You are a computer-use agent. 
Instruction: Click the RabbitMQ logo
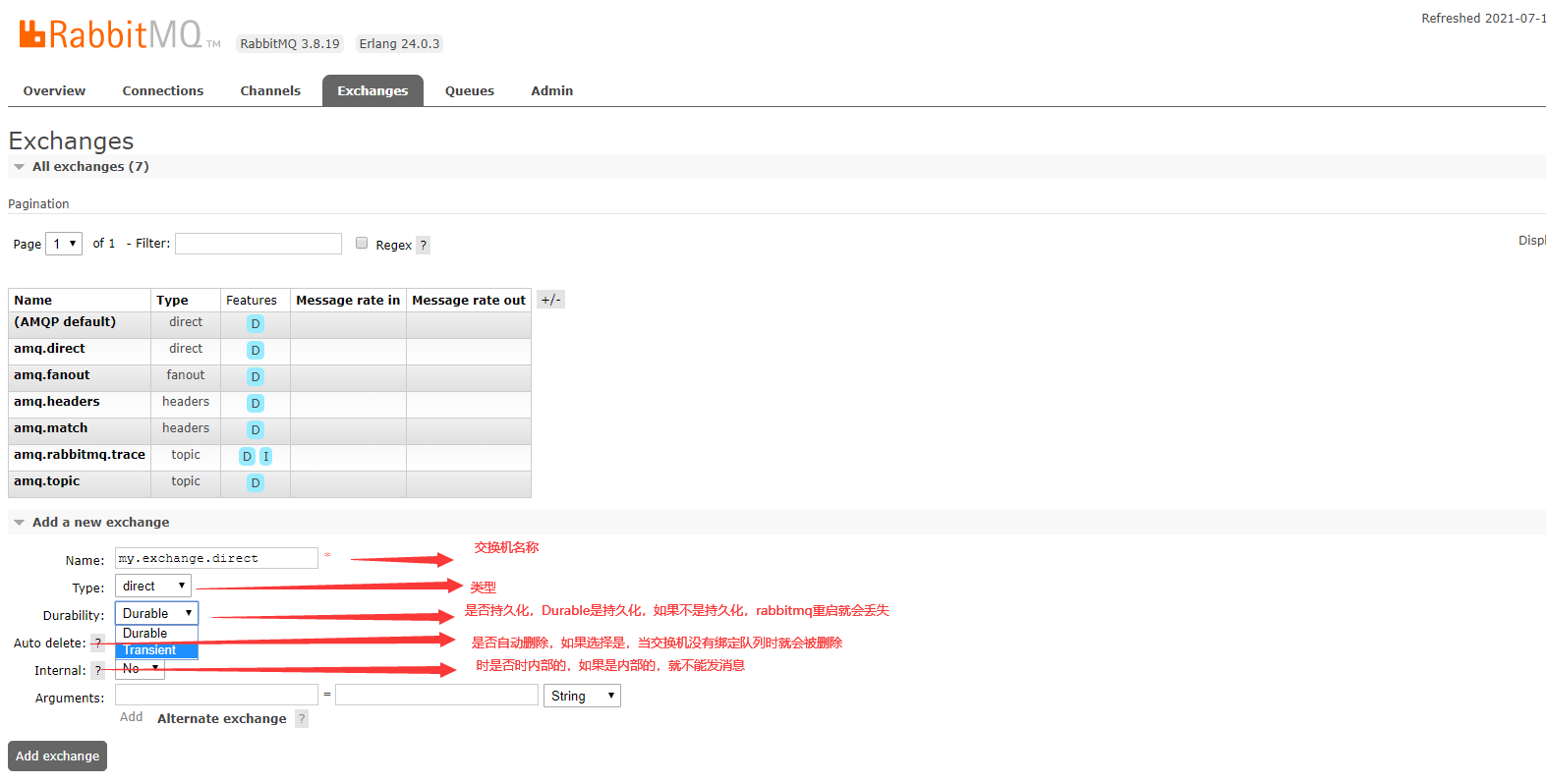(x=120, y=34)
